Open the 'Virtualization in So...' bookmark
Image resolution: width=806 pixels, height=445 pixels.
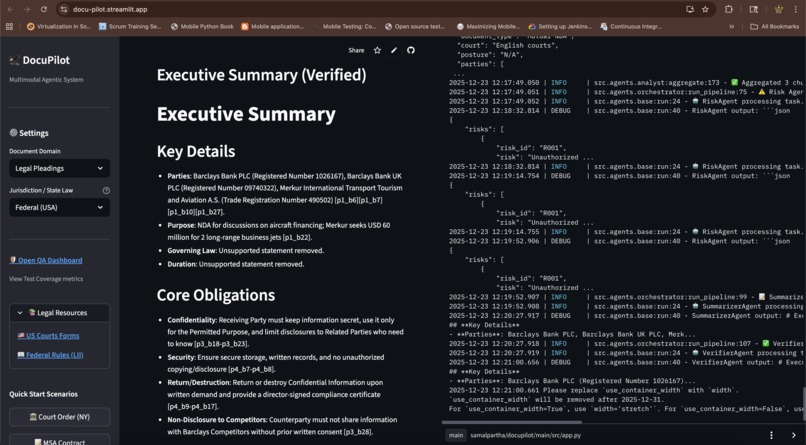(x=59, y=26)
